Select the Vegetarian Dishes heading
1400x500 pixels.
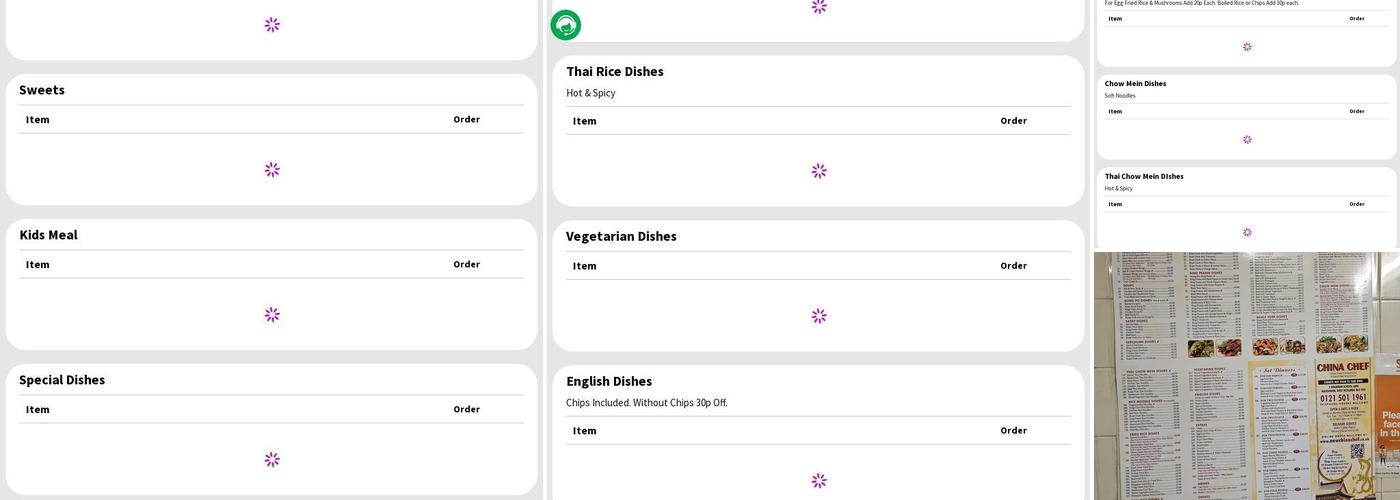pos(621,237)
